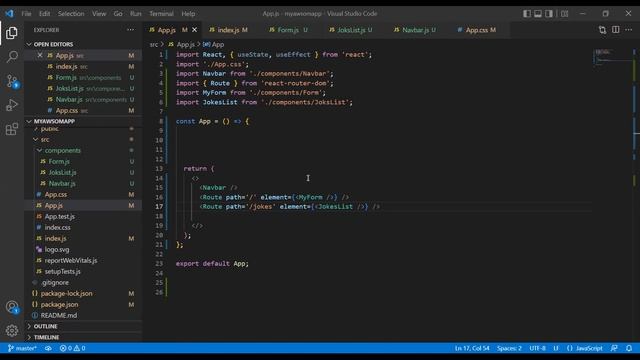
Task: Open the notifications bell icon
Action: coord(629,348)
